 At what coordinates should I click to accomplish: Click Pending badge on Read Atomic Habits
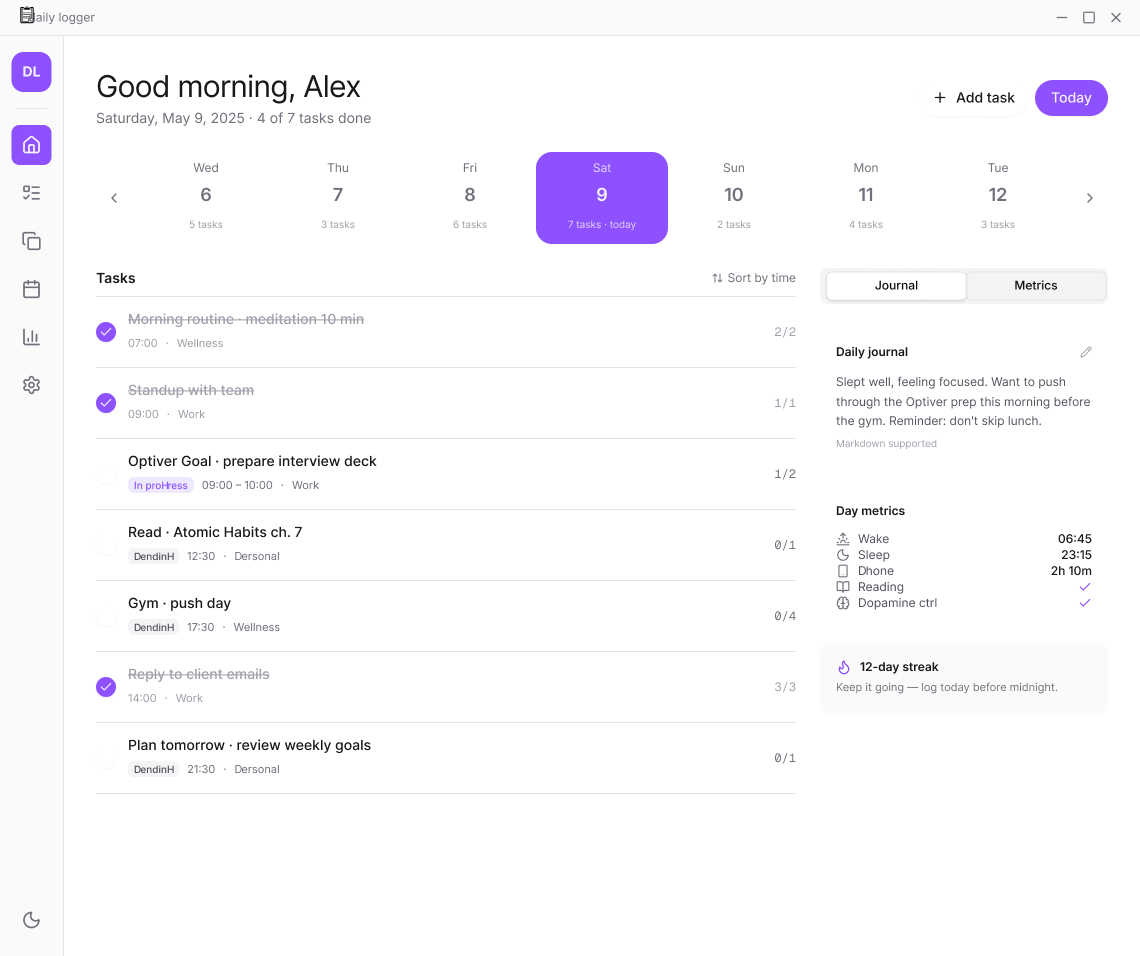pos(154,556)
